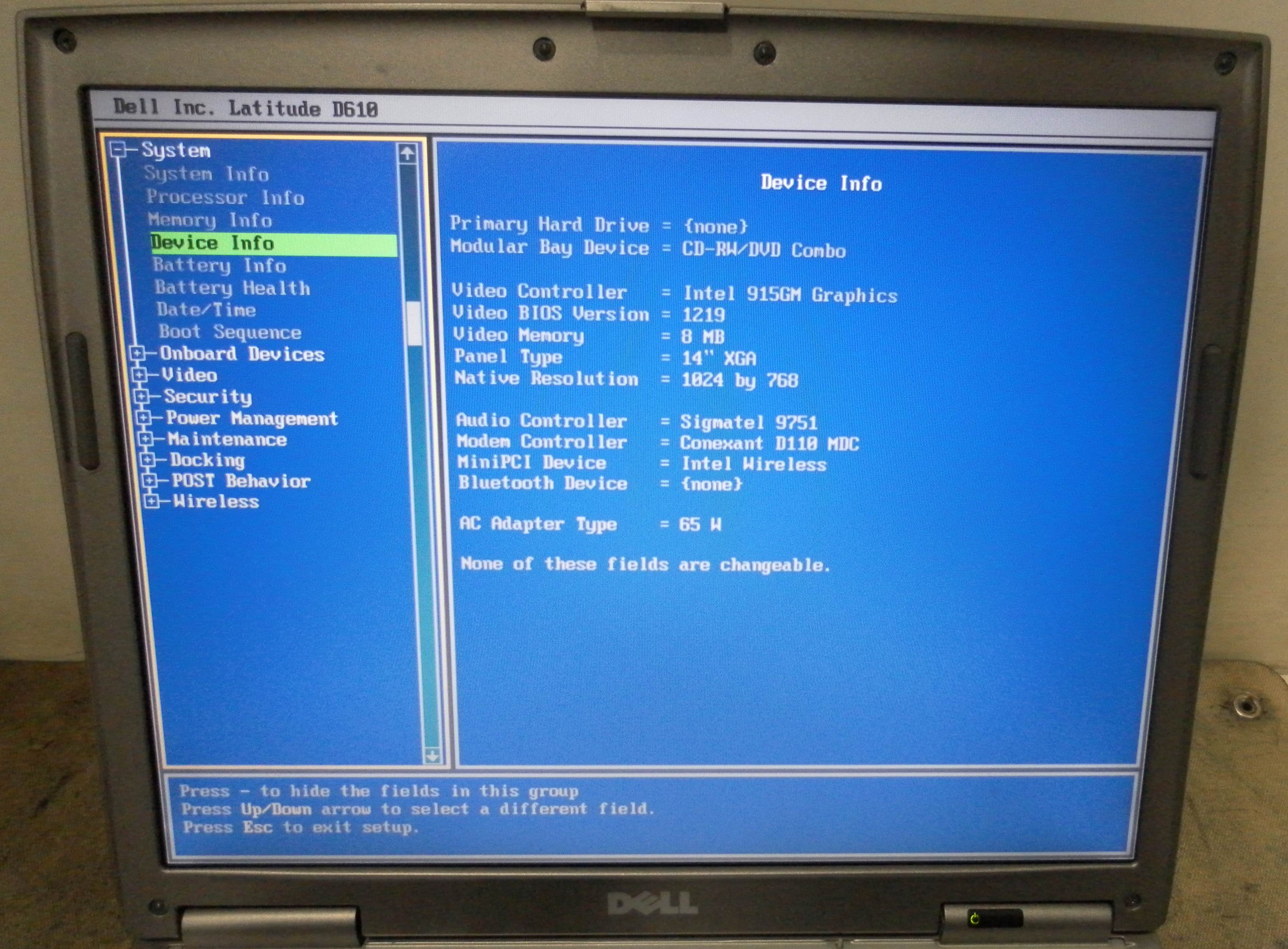Click the System group label
This screenshot has height=949, width=1288.
pyautogui.click(x=176, y=150)
